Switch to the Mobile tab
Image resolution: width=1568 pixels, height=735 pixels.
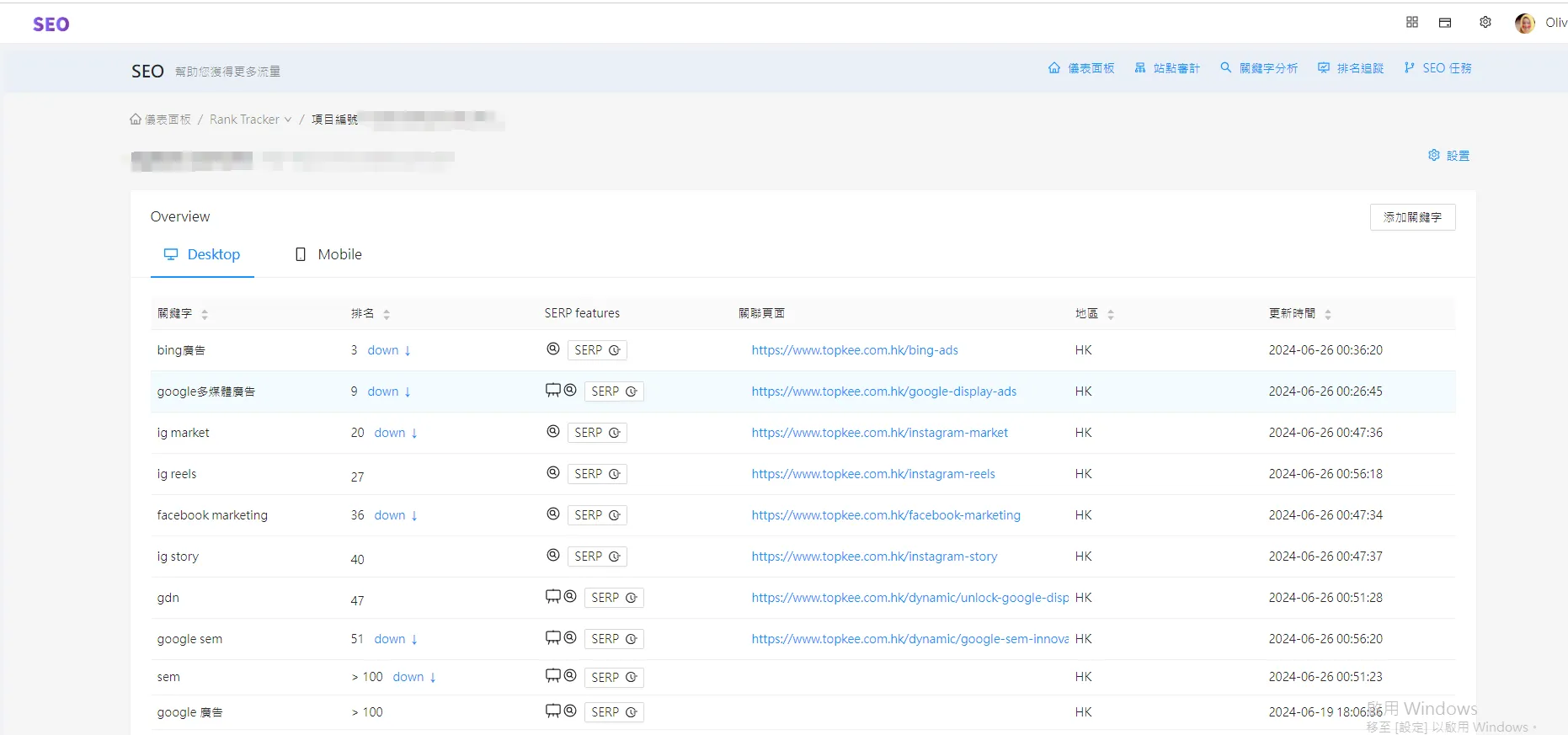click(x=328, y=254)
